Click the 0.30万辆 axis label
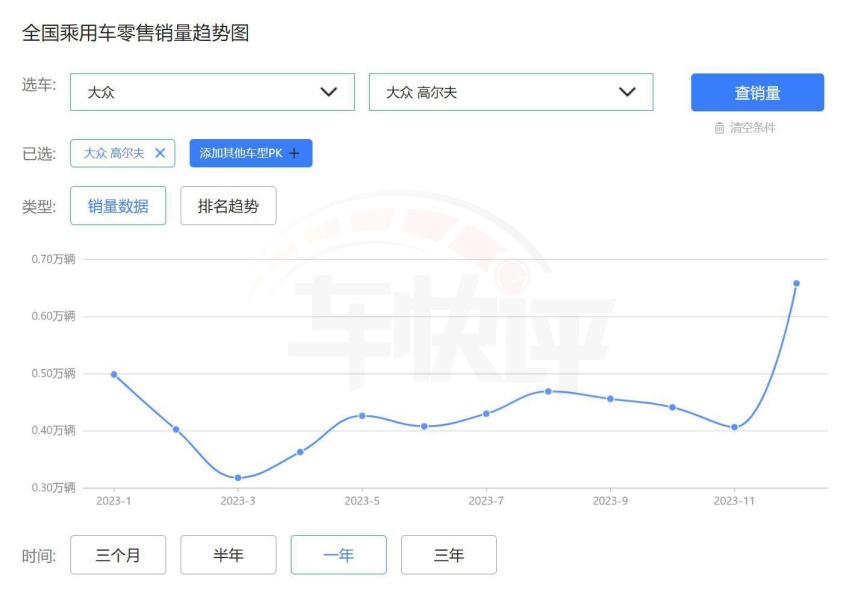This screenshot has width=852, height=596. click(53, 487)
